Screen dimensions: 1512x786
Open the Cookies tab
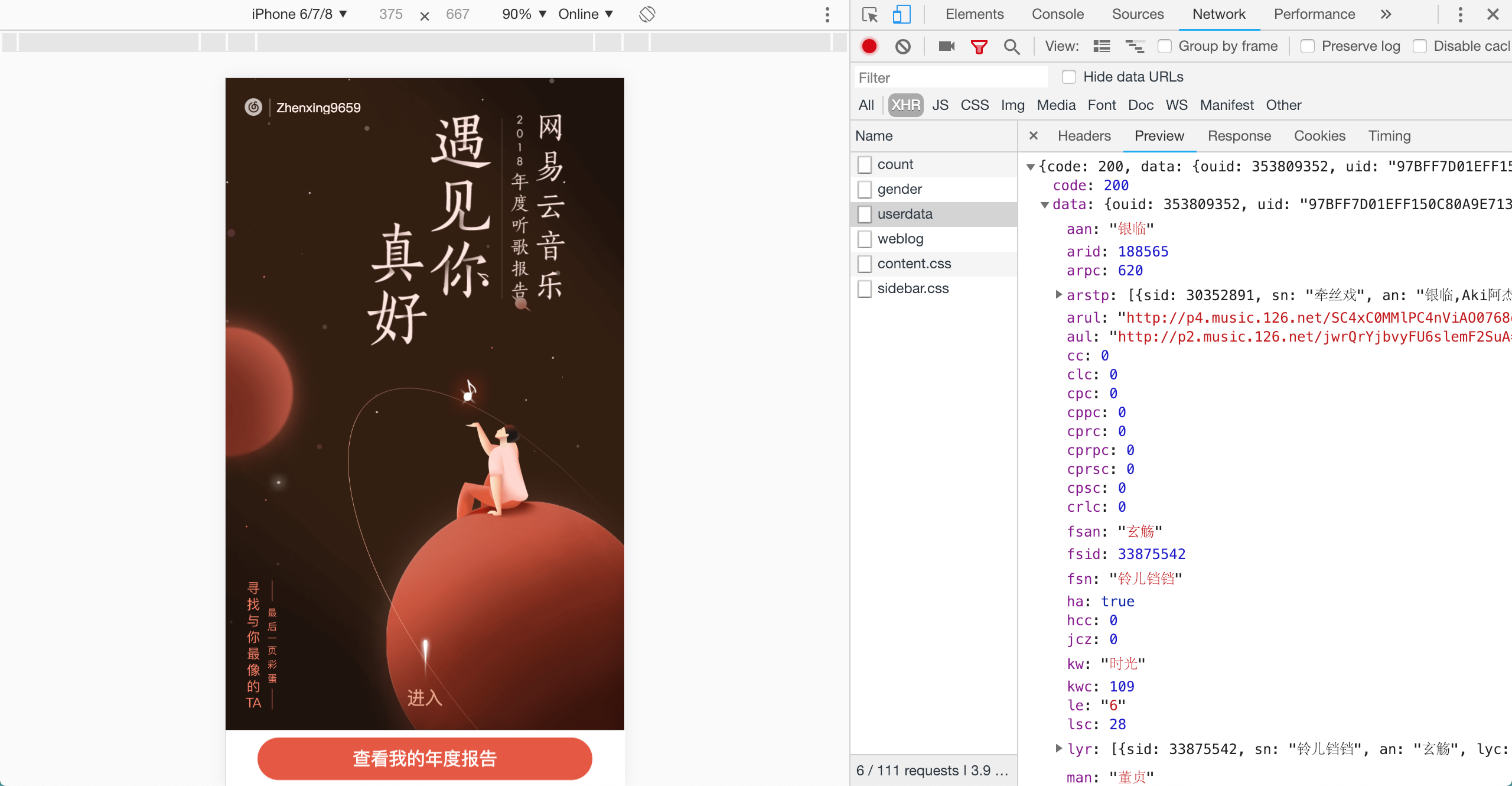pos(1319,136)
